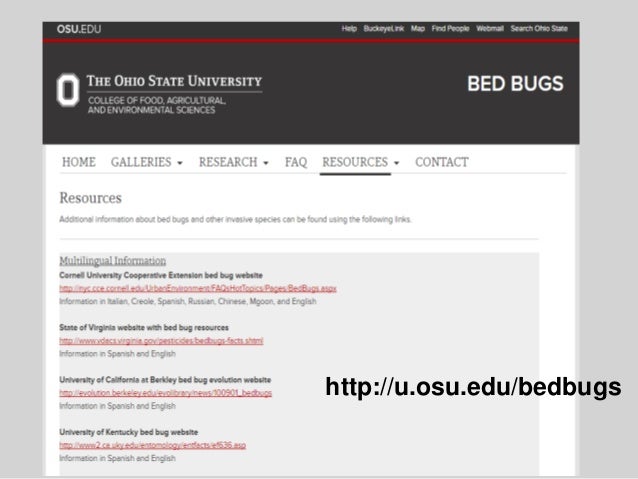Click The Ohio State University wordmark
Viewport: 638px width, 479px height.
[174, 81]
